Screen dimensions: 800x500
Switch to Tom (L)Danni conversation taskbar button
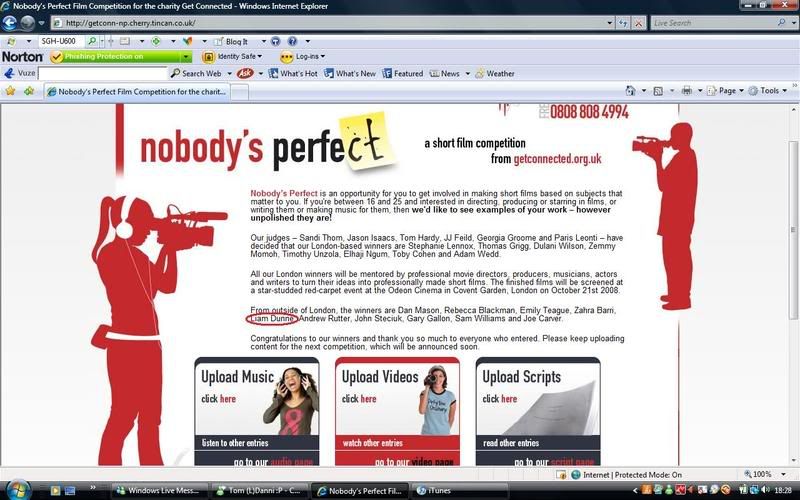pyautogui.click(x=259, y=491)
